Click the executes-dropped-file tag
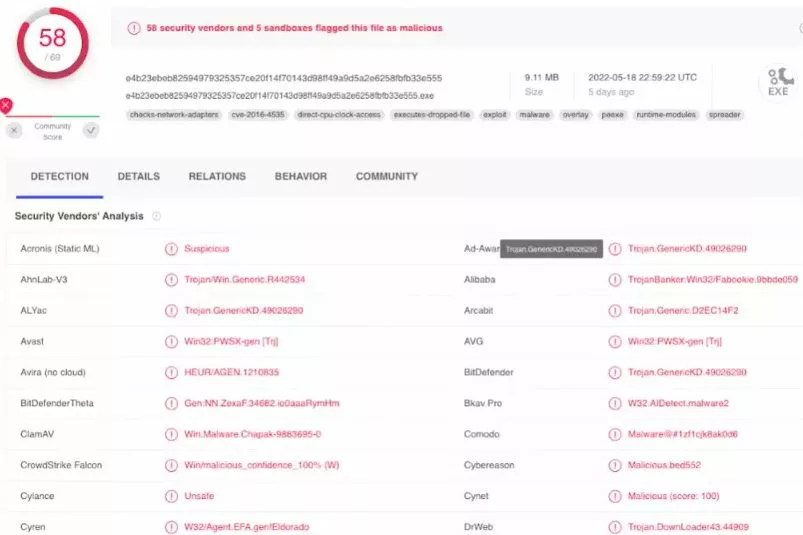The width and height of the screenshot is (803, 535). pyautogui.click(x=432, y=115)
